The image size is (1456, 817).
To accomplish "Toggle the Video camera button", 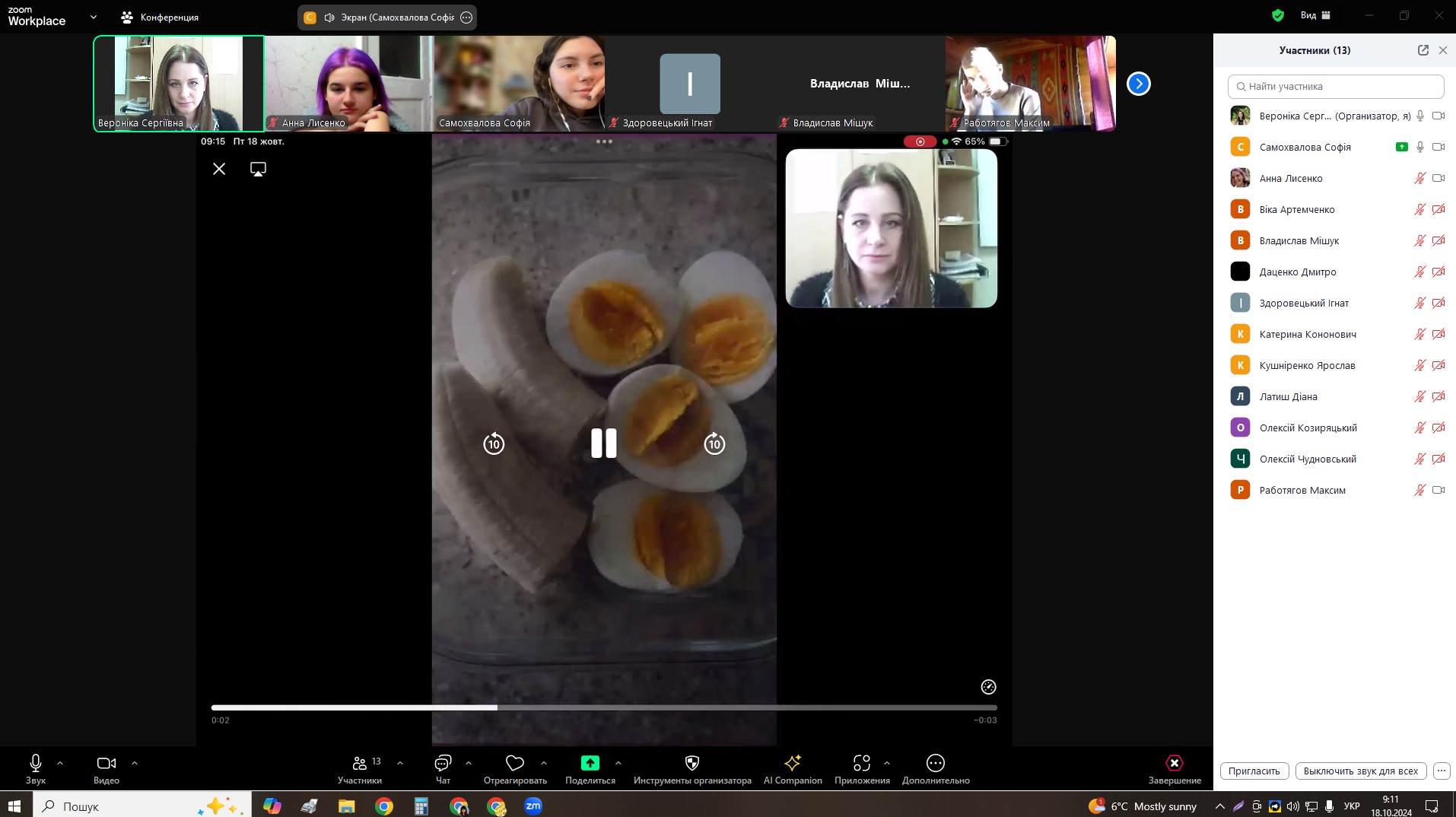I will click(106, 763).
